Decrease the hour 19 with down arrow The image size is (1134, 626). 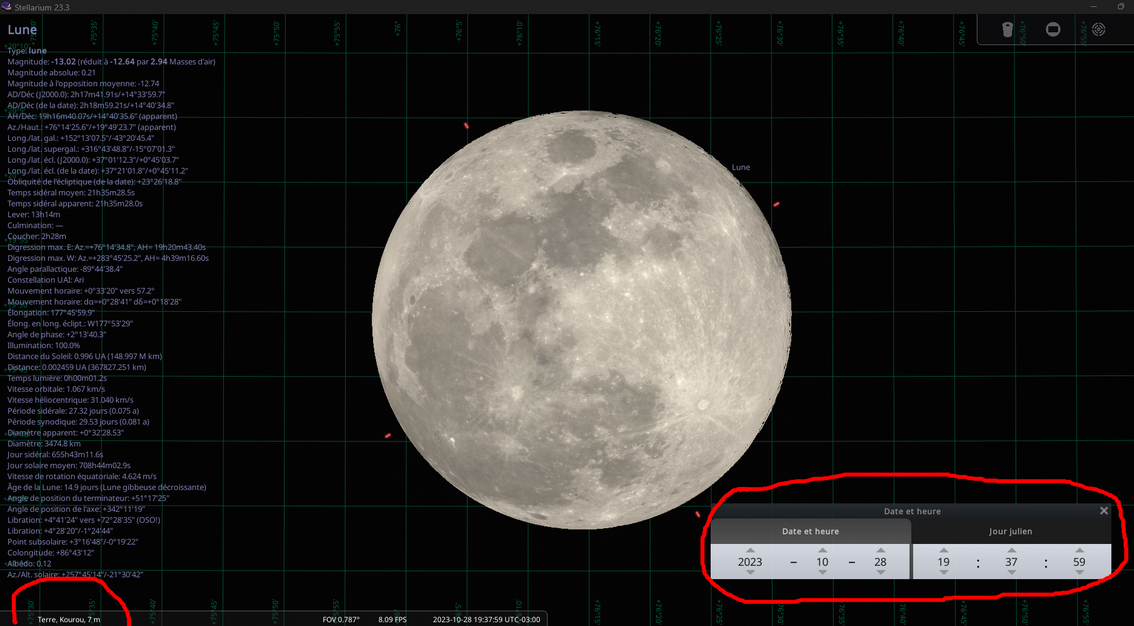coord(943,573)
